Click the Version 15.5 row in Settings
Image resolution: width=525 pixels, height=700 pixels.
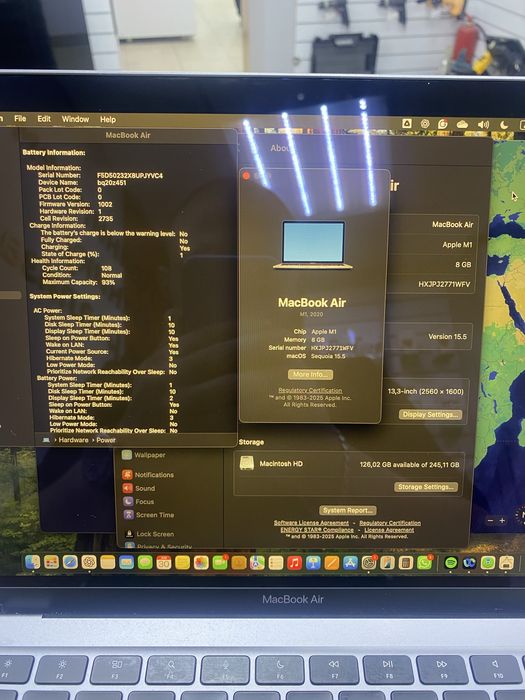pyautogui.click(x=429, y=337)
